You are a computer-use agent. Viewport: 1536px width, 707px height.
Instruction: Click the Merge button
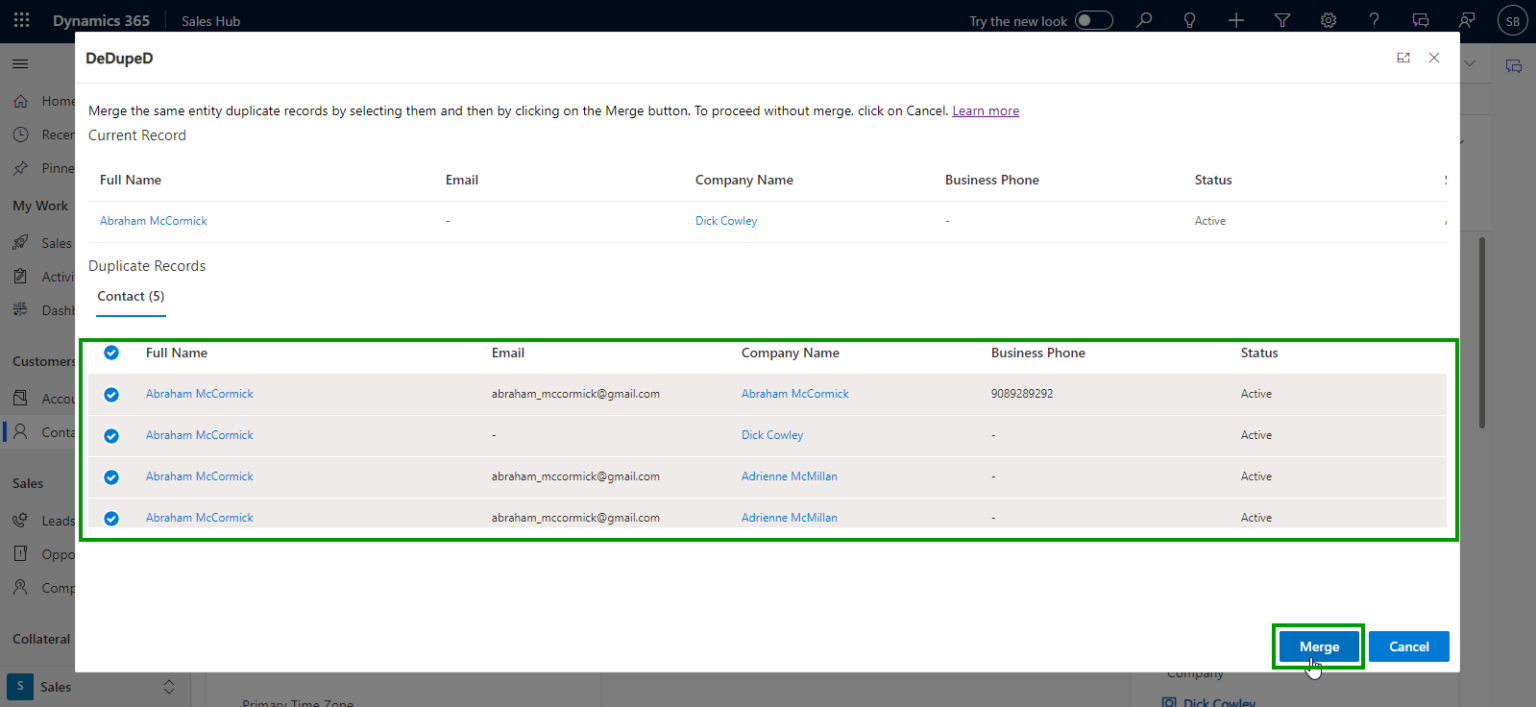[x=1318, y=646]
